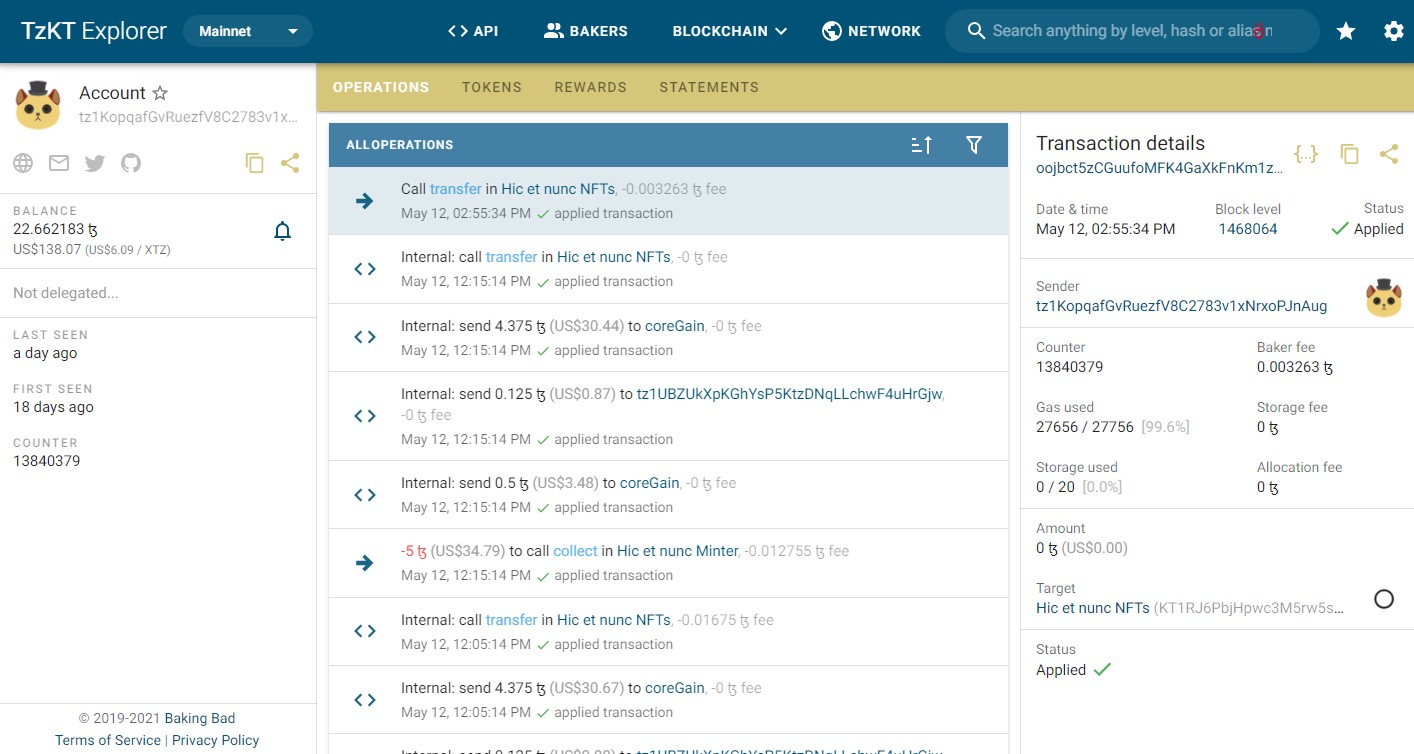Open the account Twitter icon
1414x754 pixels.
click(95, 163)
